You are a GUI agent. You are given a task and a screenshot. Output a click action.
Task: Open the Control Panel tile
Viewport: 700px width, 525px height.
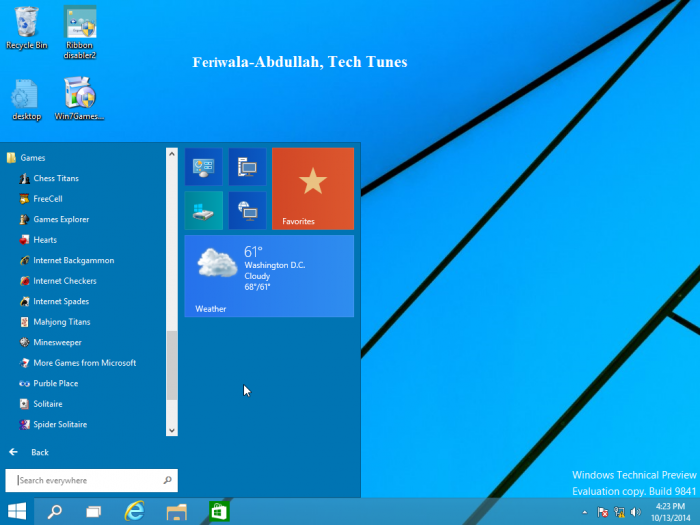(x=204, y=167)
